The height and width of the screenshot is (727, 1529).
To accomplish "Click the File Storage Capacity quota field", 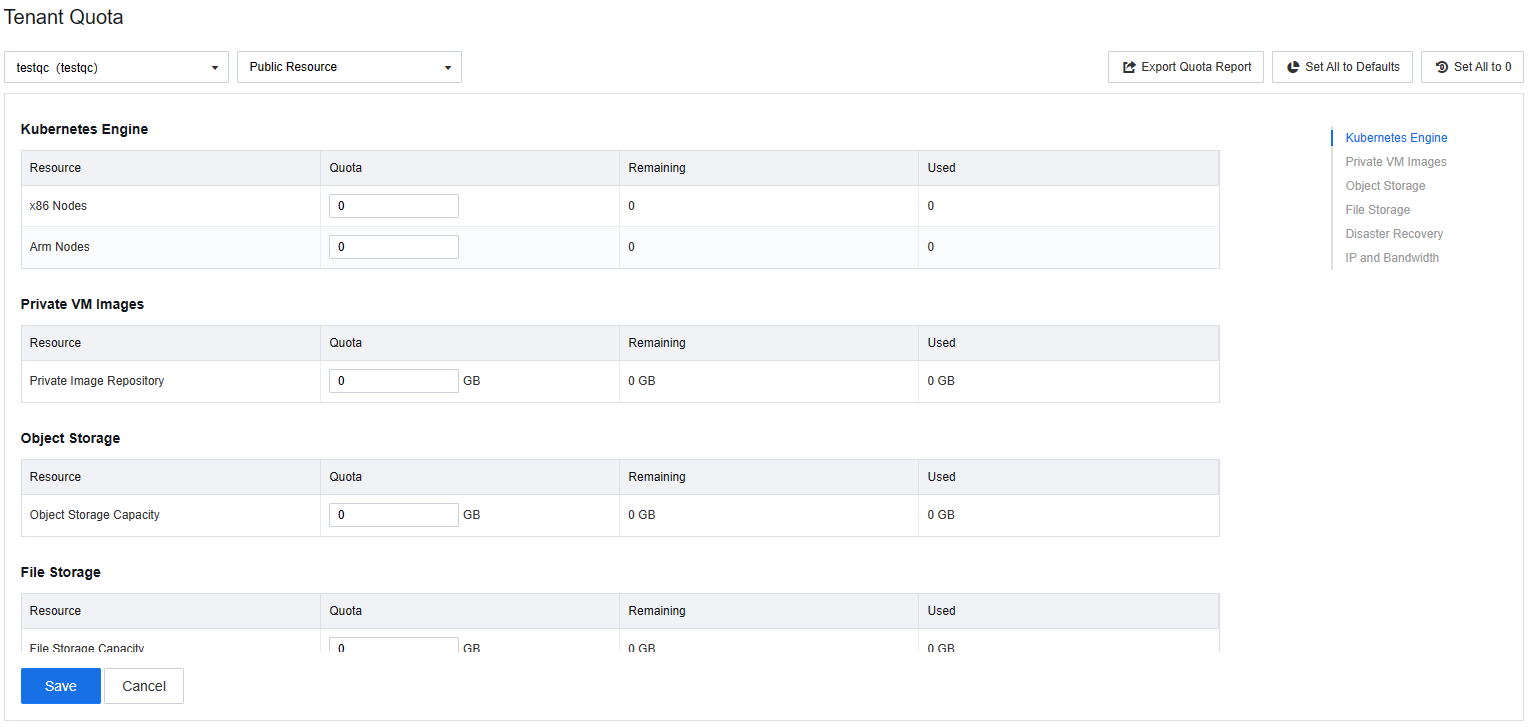I will click(x=394, y=646).
